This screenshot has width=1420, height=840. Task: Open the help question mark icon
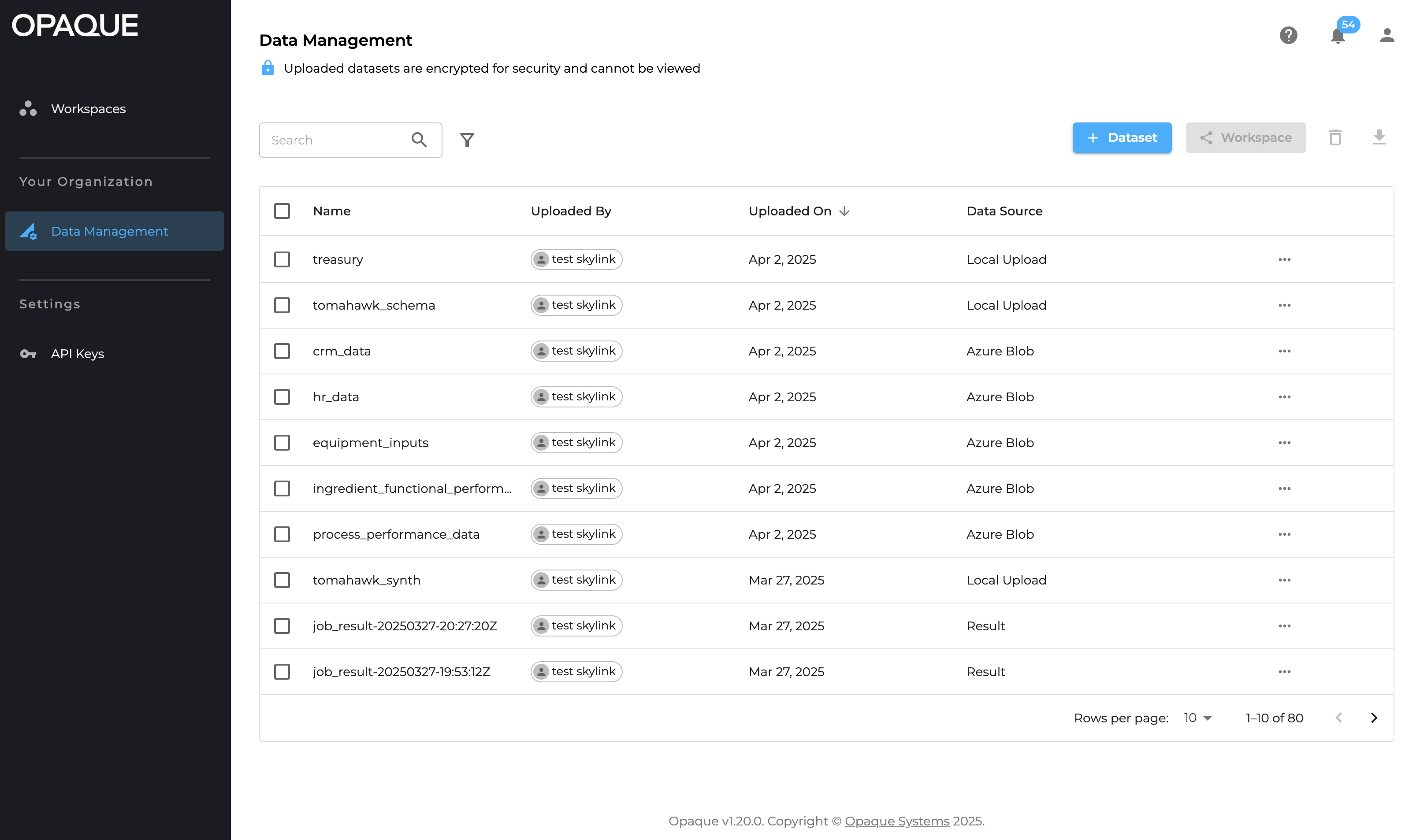coord(1288,36)
